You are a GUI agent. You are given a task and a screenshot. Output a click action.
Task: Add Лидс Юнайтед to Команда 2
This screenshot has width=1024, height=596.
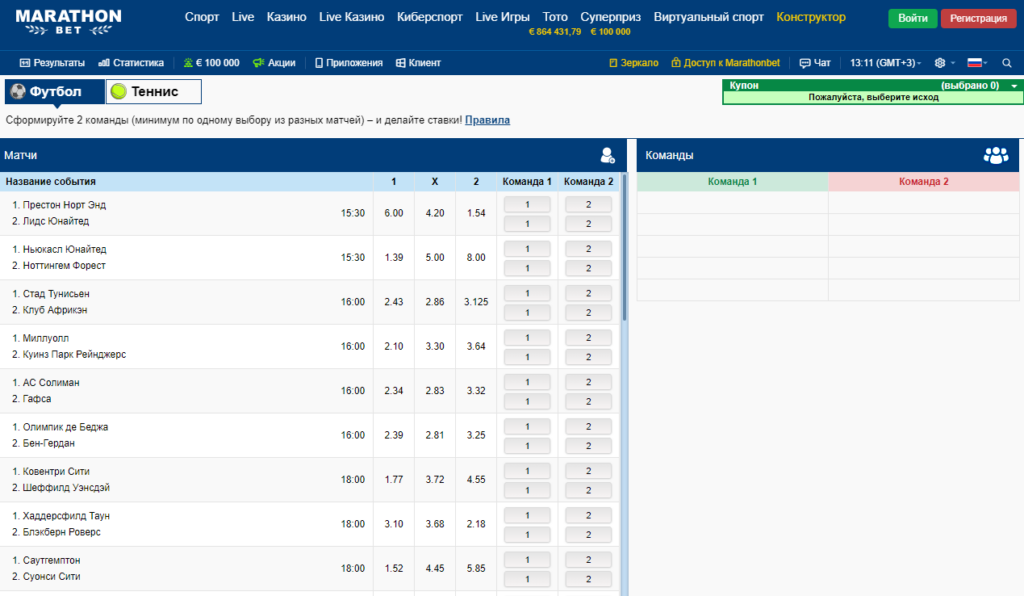point(588,224)
